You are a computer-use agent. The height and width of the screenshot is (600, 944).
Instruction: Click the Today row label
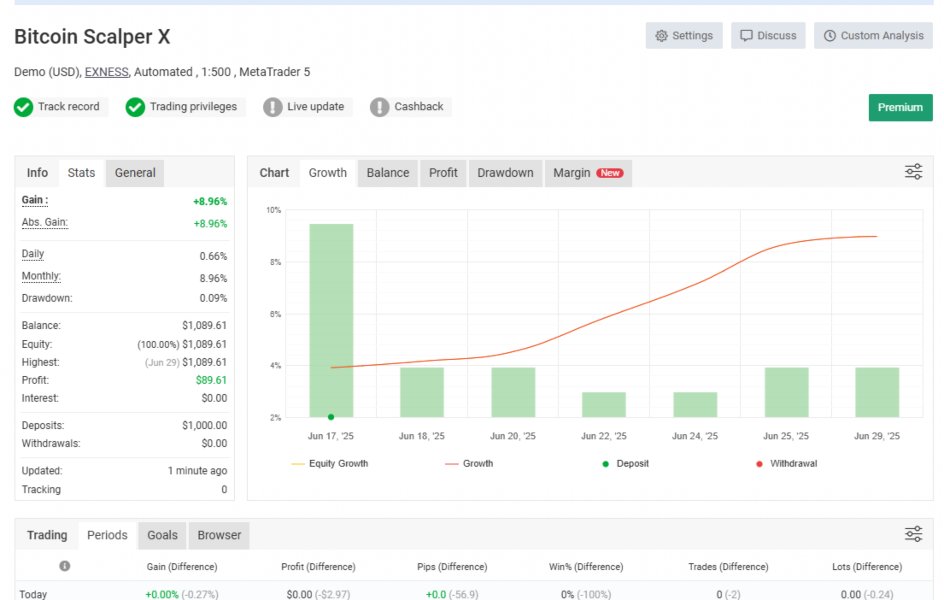(x=33, y=594)
